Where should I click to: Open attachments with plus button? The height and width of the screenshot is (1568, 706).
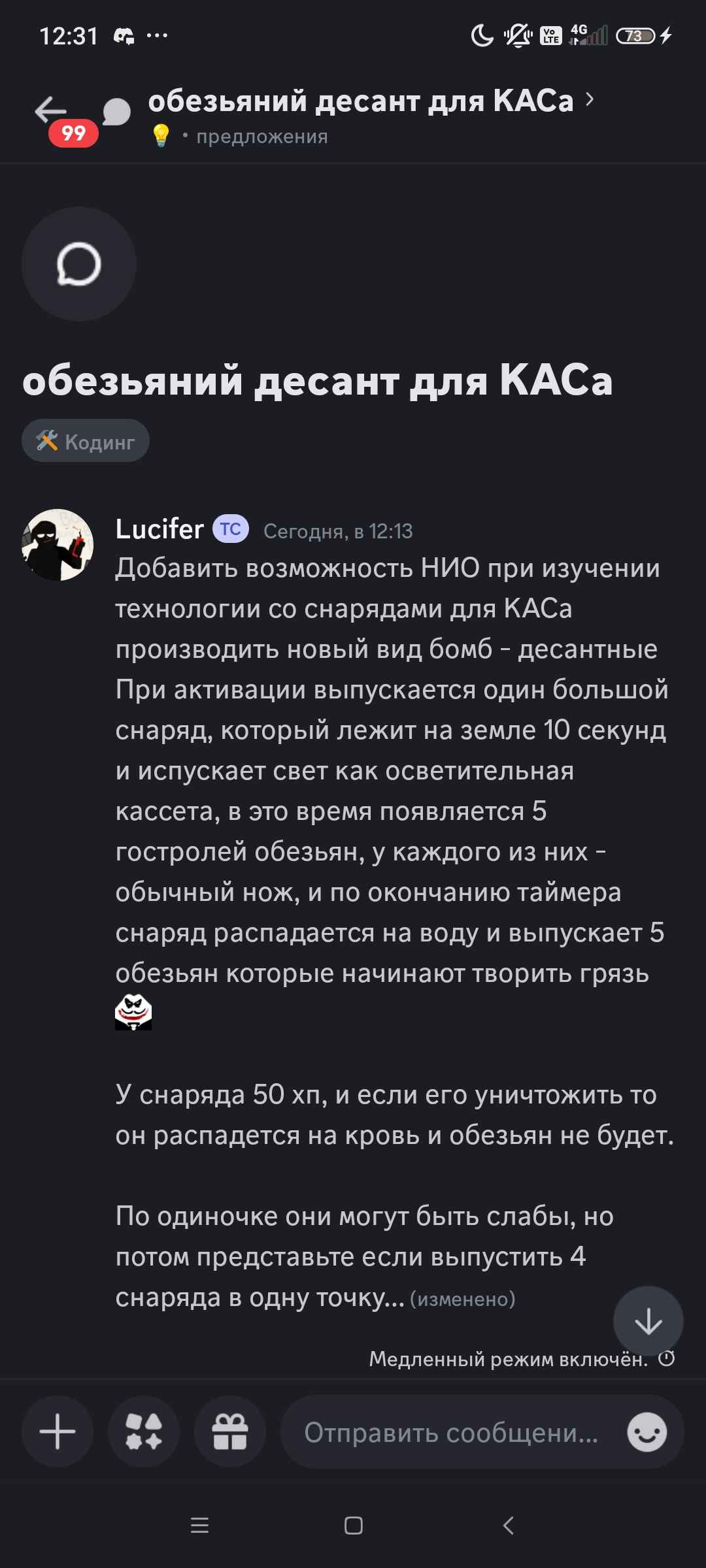(58, 1432)
